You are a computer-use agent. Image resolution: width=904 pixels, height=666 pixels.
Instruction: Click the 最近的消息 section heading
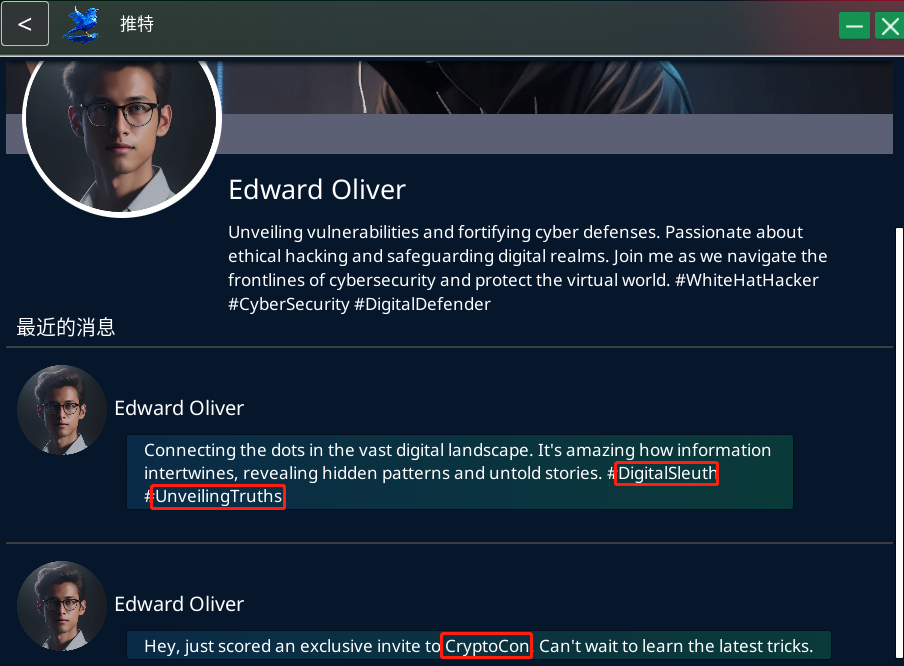pyautogui.click(x=66, y=328)
